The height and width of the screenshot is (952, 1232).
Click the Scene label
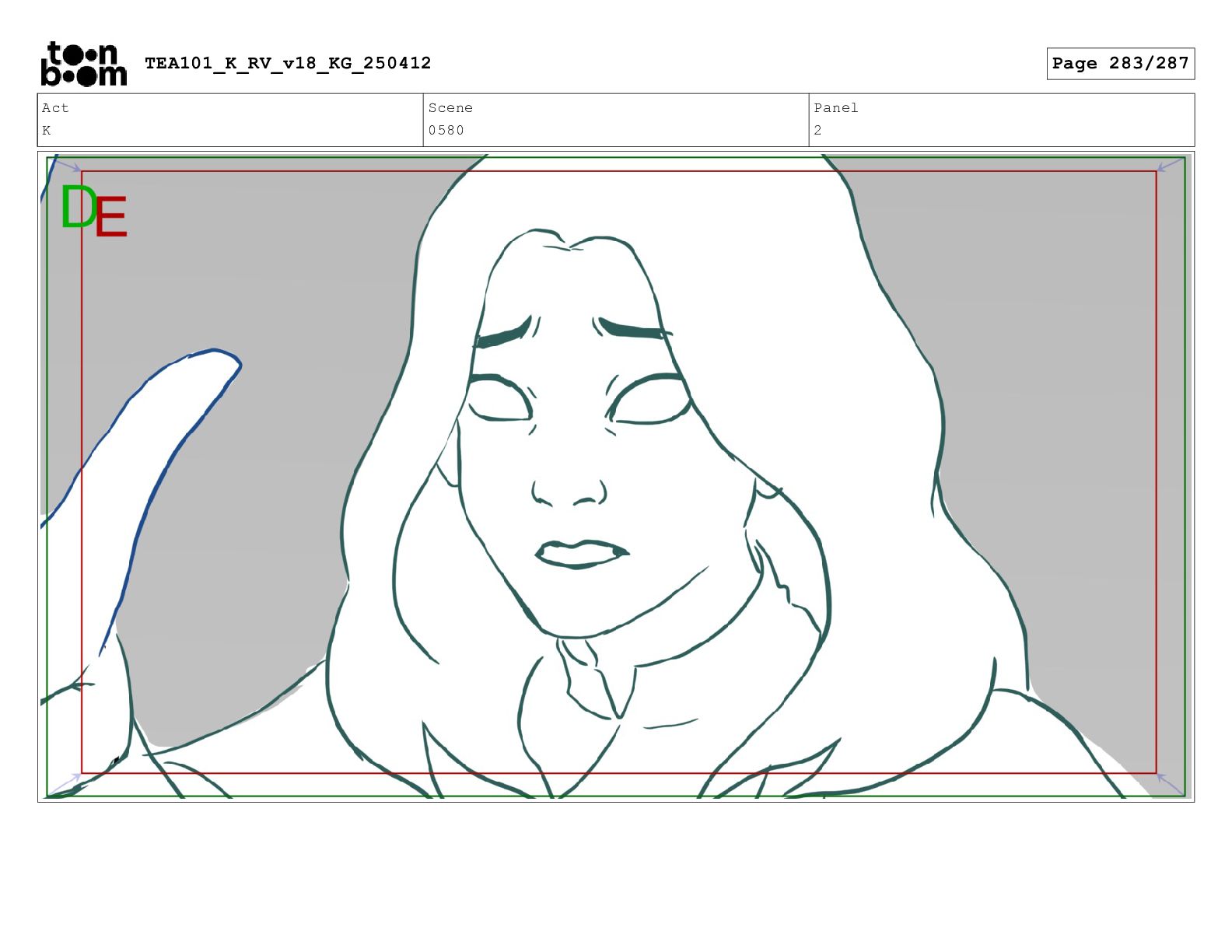coord(450,108)
